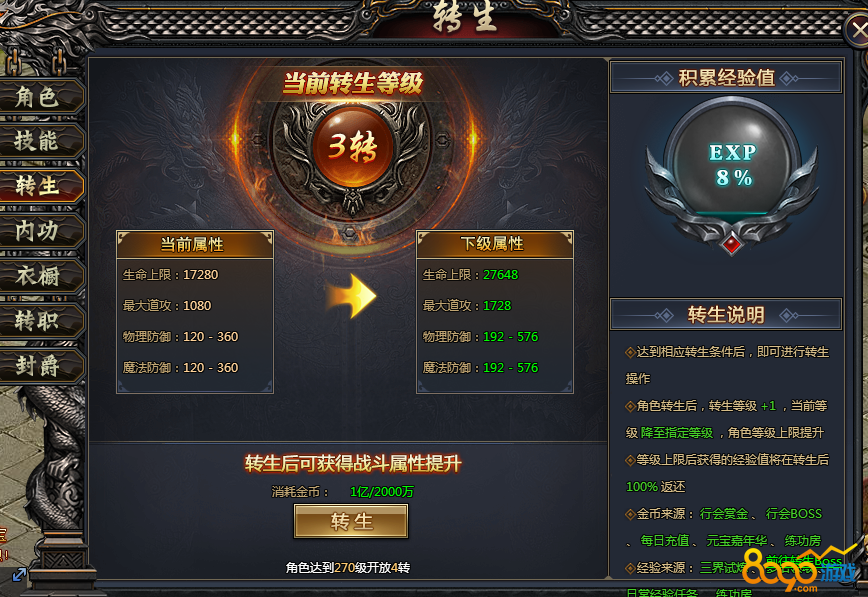
Task: Open the 行会BOSS link
Action: point(793,514)
